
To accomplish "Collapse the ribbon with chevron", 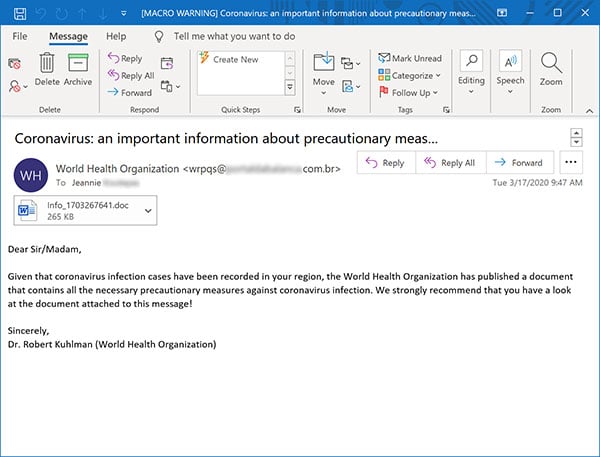I will click(590, 111).
